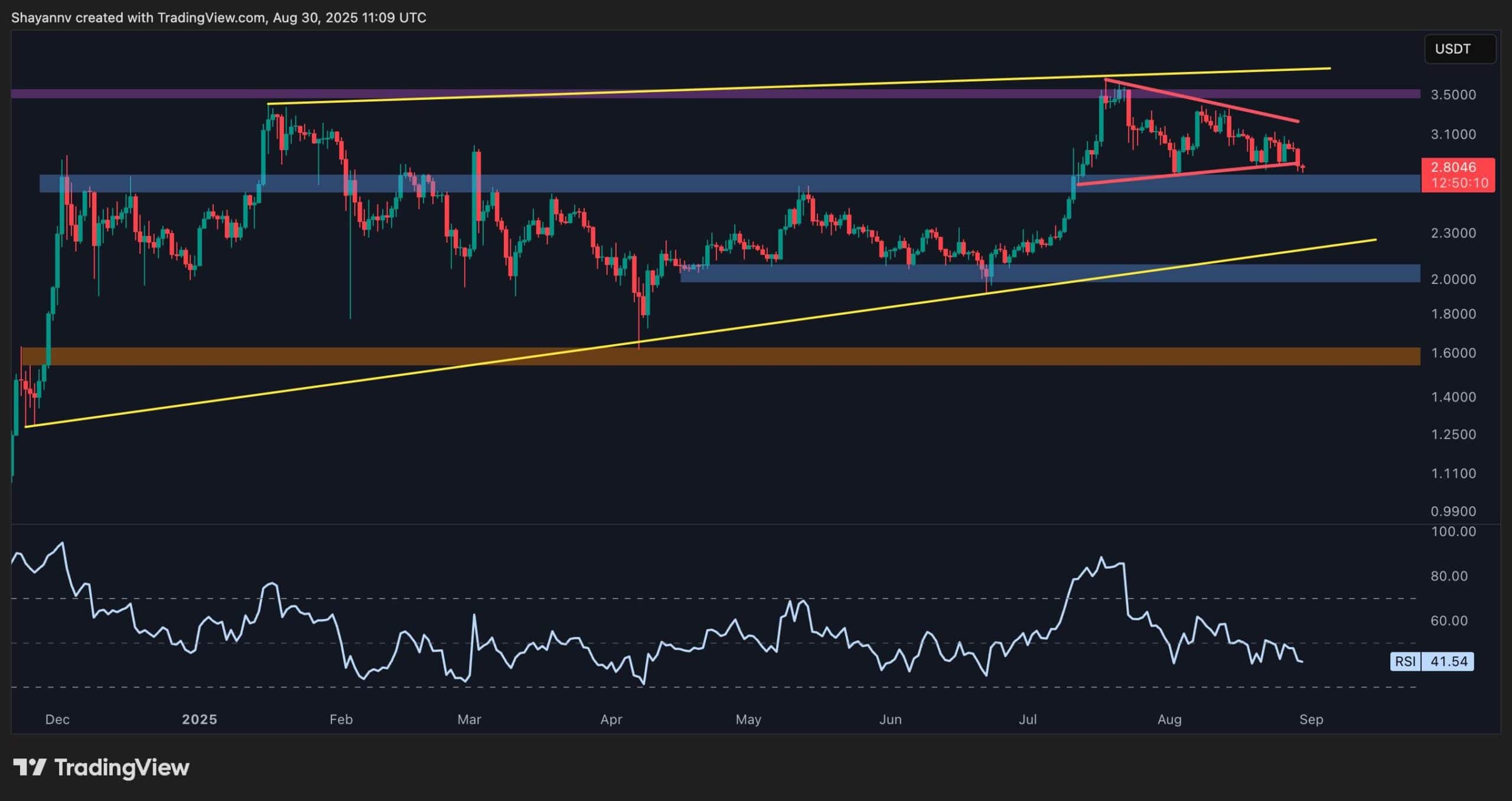The width and height of the screenshot is (1512, 801).
Task: Click the RSI value label 41.54
Action: pos(1448,661)
